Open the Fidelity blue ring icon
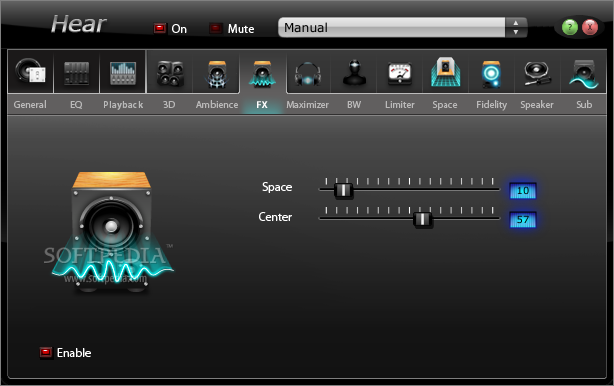The width and height of the screenshot is (614, 386). pyautogui.click(x=491, y=73)
